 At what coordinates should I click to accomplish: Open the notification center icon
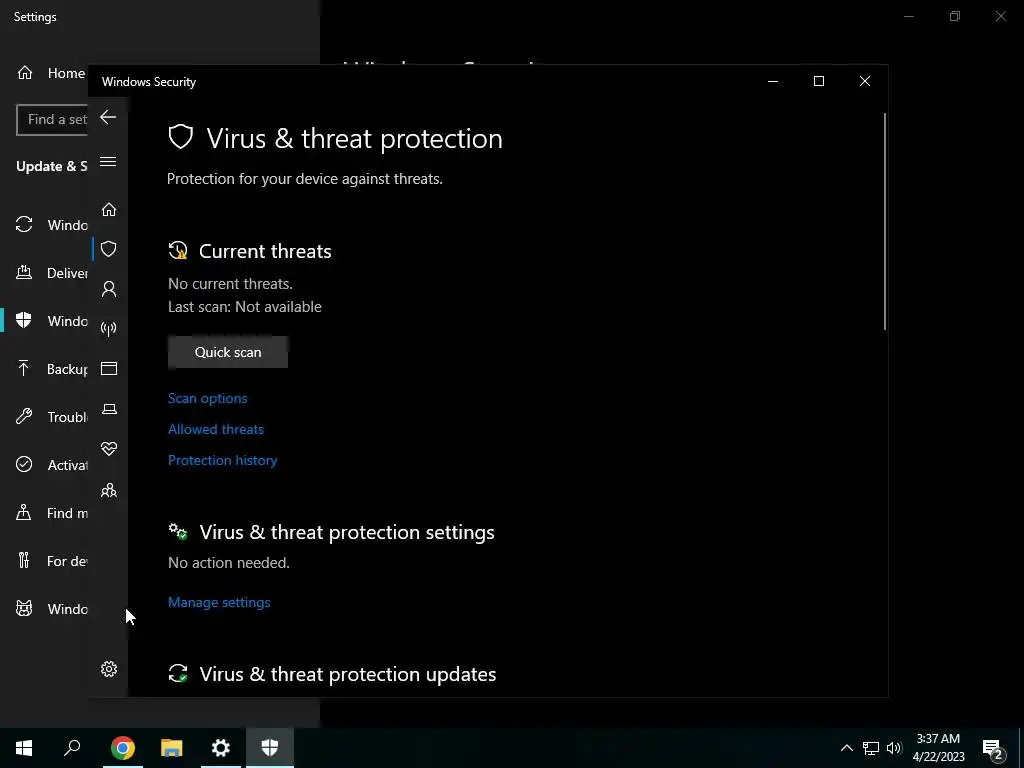point(993,748)
